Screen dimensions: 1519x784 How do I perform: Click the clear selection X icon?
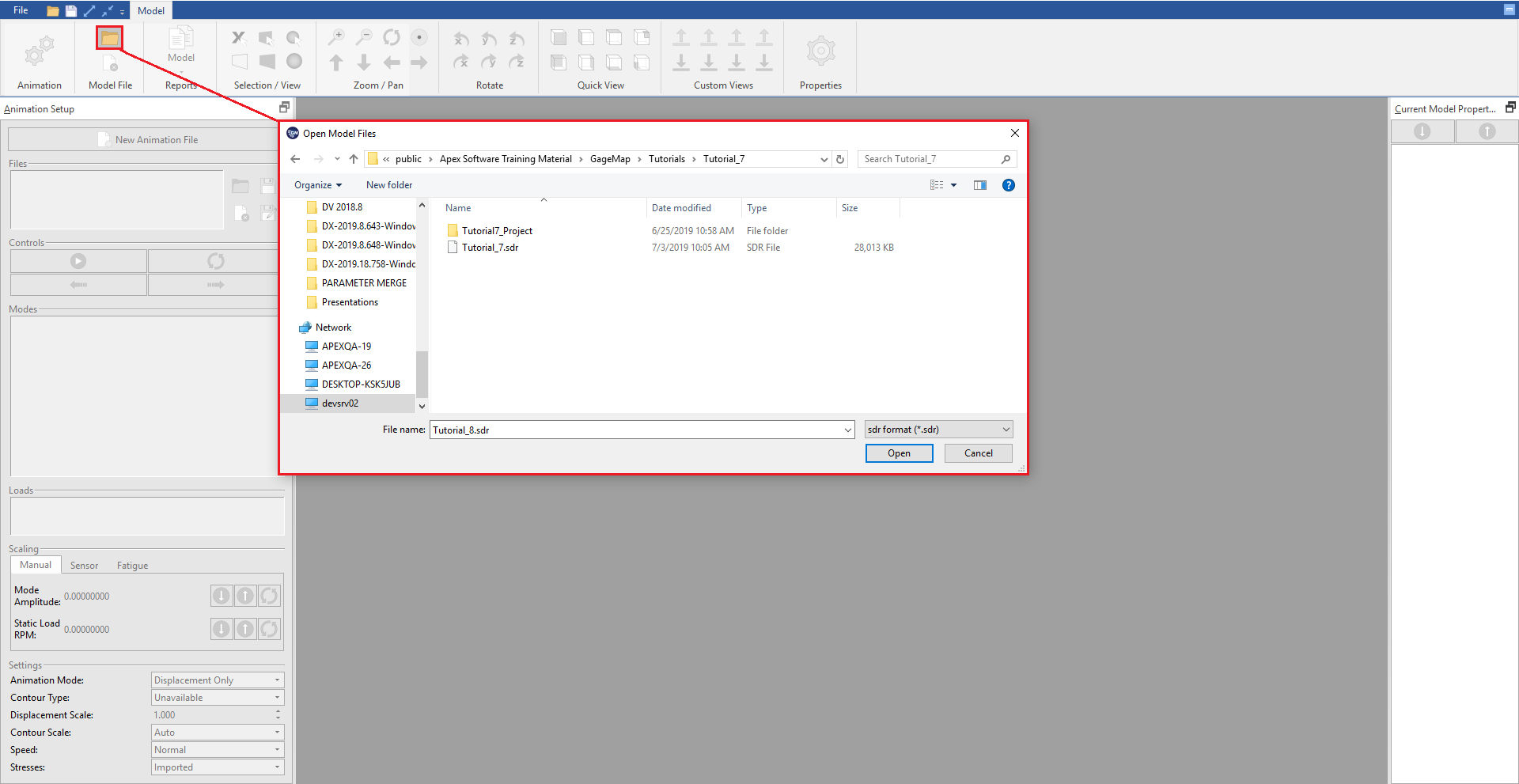coord(238,37)
